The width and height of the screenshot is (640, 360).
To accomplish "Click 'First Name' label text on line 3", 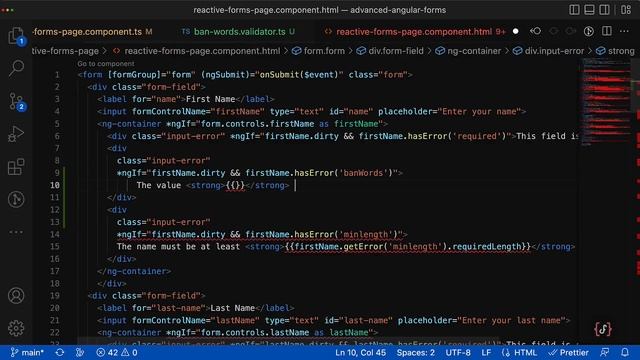I will pos(211,99).
